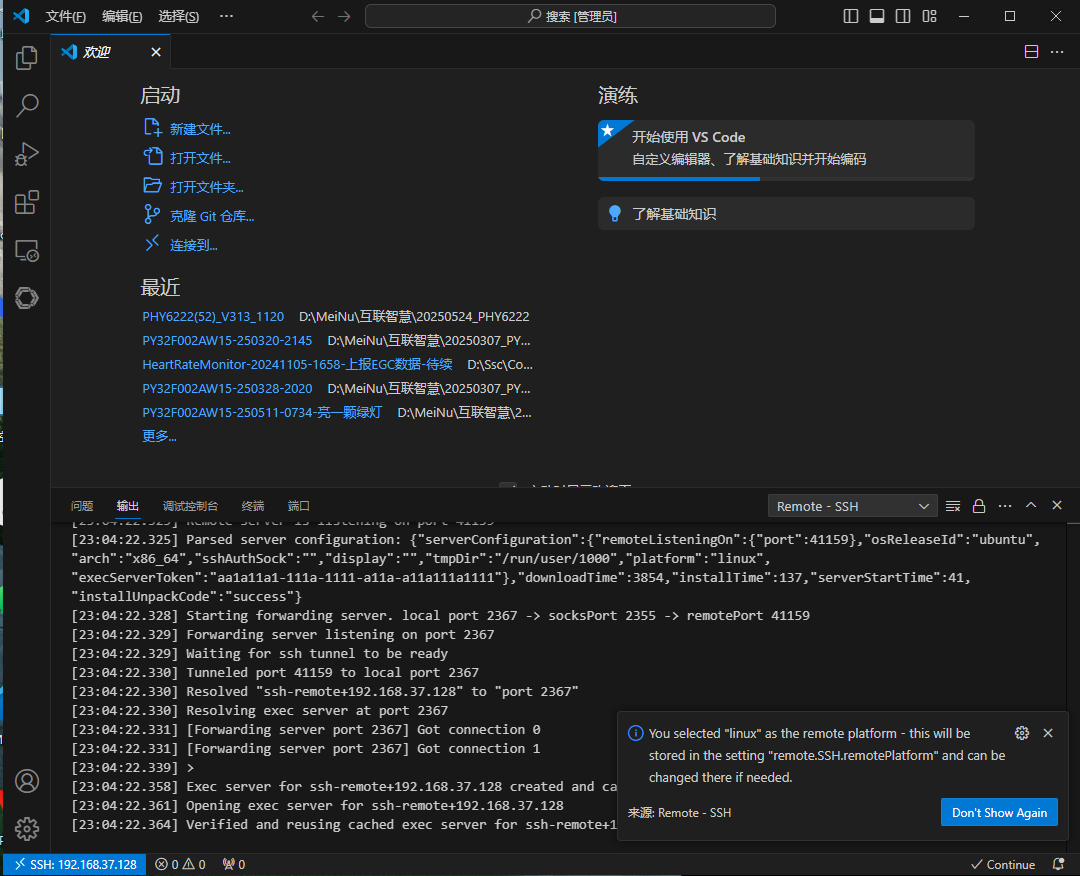Screen dimensions: 1080x876
Task: Click SSH: 192.168.37.128 remote indicator
Action: click(x=75, y=864)
